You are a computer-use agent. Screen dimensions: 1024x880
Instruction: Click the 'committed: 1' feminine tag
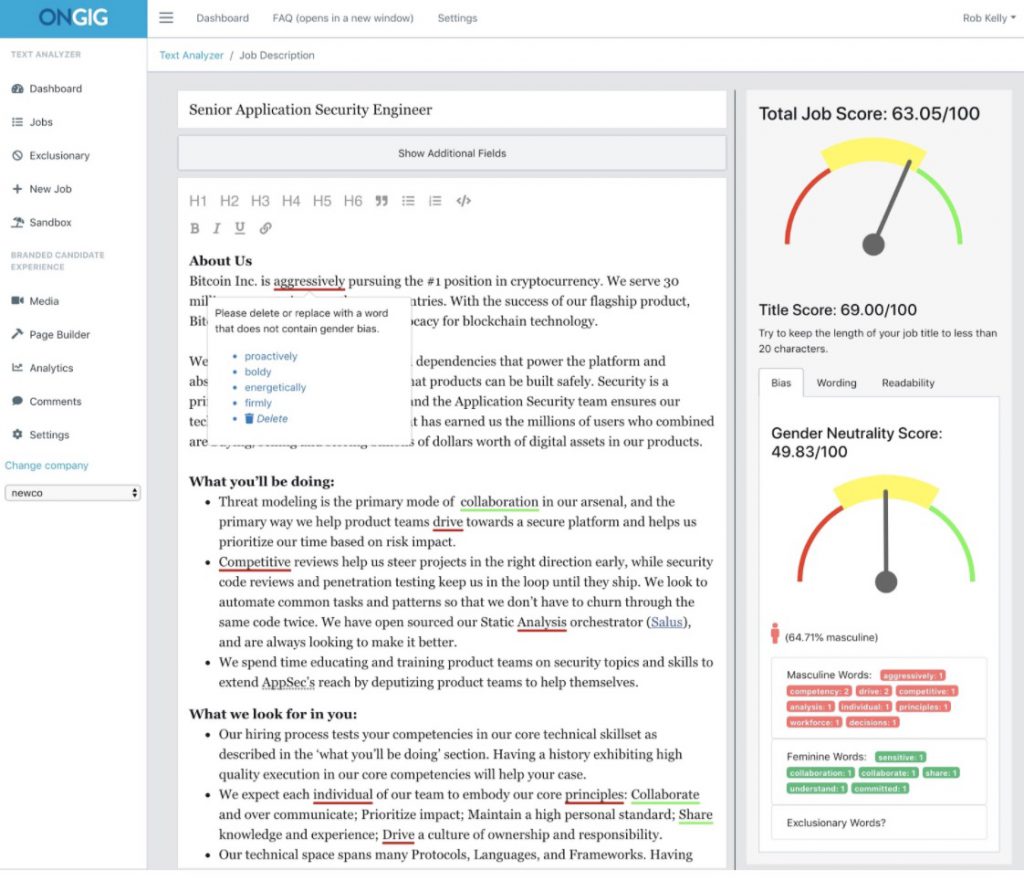point(880,789)
